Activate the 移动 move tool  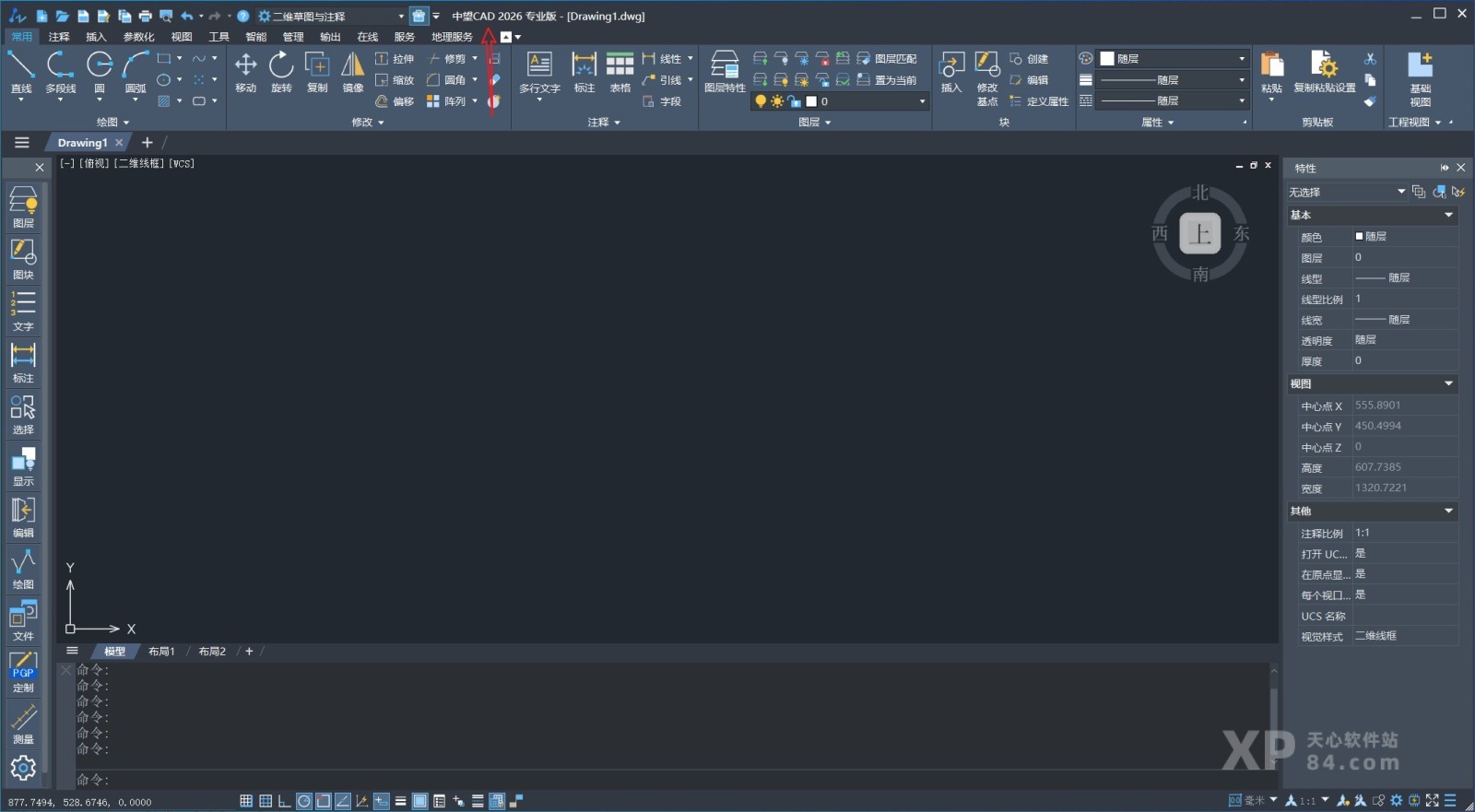[245, 72]
